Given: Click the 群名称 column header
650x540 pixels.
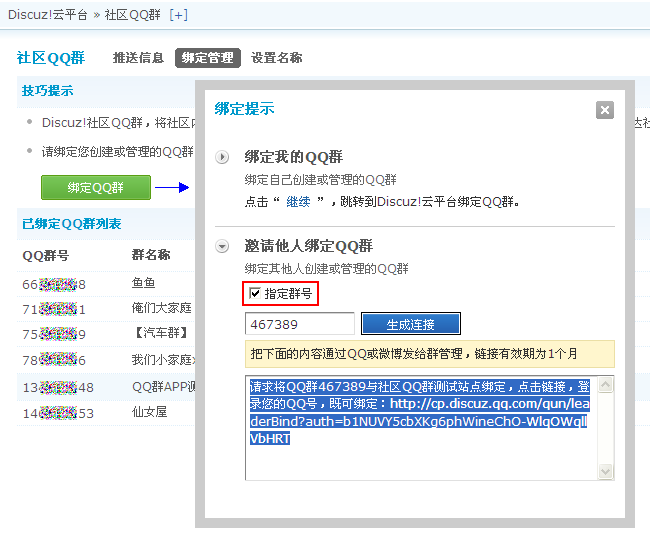Looking at the screenshot, I should tap(151, 255).
